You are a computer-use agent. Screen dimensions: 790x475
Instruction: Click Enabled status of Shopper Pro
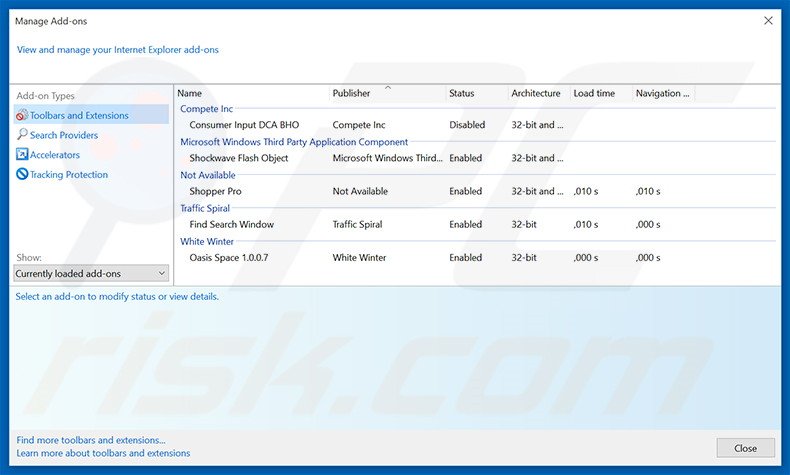pyautogui.click(x=466, y=191)
